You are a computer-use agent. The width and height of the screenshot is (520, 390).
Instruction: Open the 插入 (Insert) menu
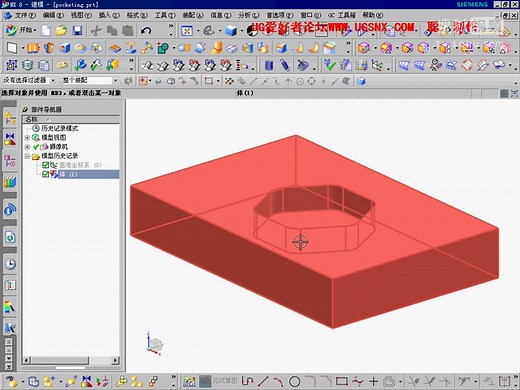point(109,15)
